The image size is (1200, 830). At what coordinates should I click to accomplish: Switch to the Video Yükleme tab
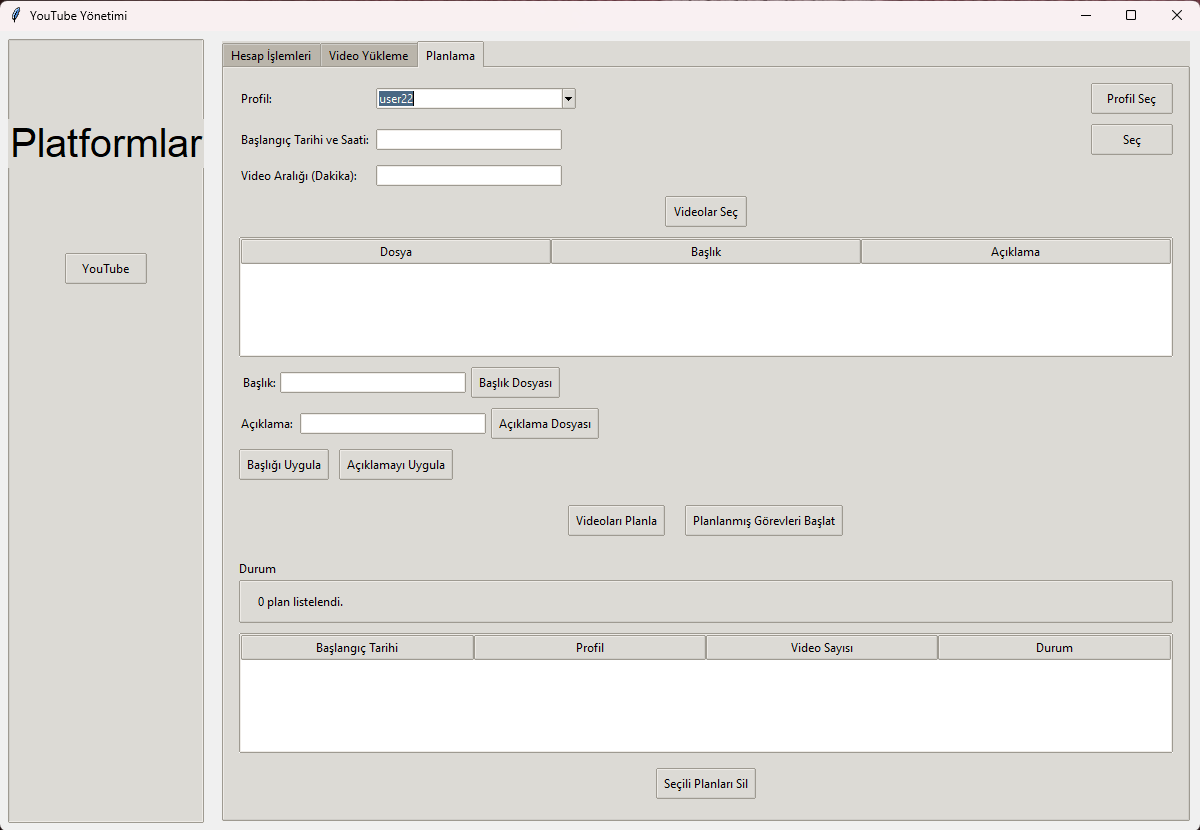tap(369, 56)
